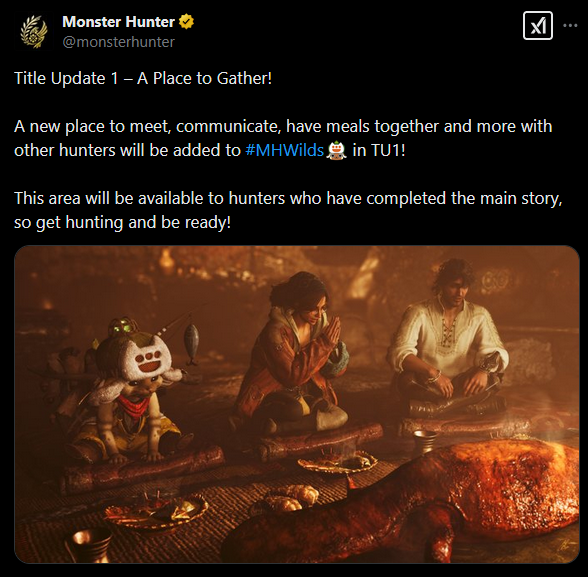
Task: Click the Monster Hunter display name
Action: tap(118, 22)
